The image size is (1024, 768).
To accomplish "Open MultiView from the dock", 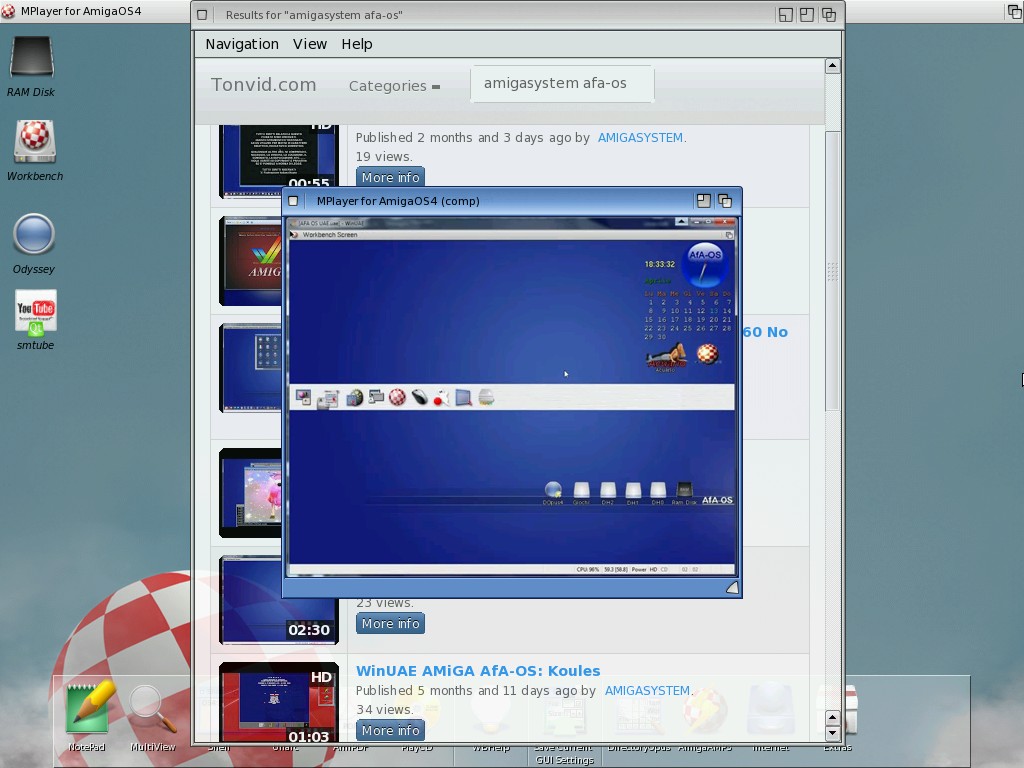I will pyautogui.click(x=153, y=710).
